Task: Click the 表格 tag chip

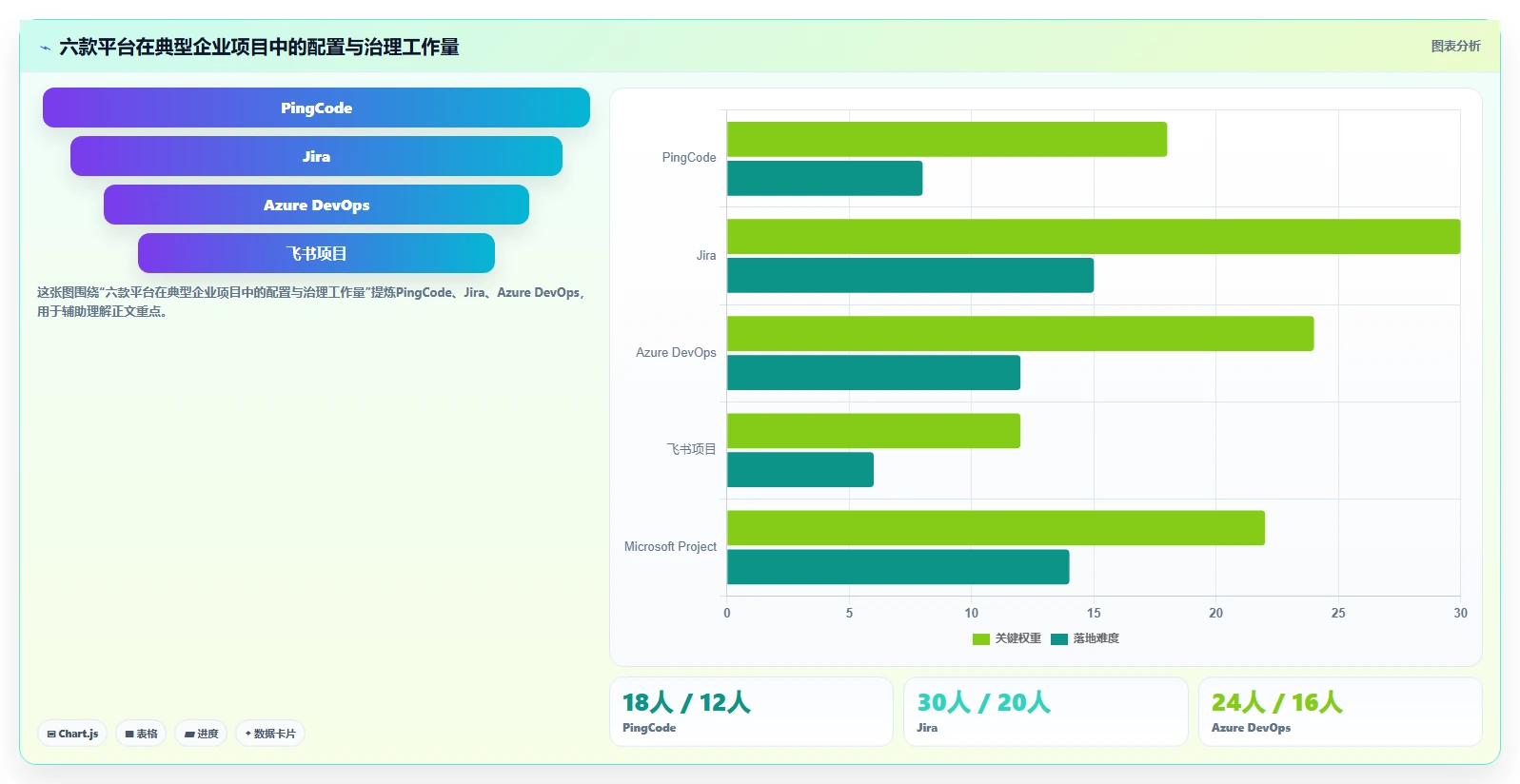Action: click(141, 734)
